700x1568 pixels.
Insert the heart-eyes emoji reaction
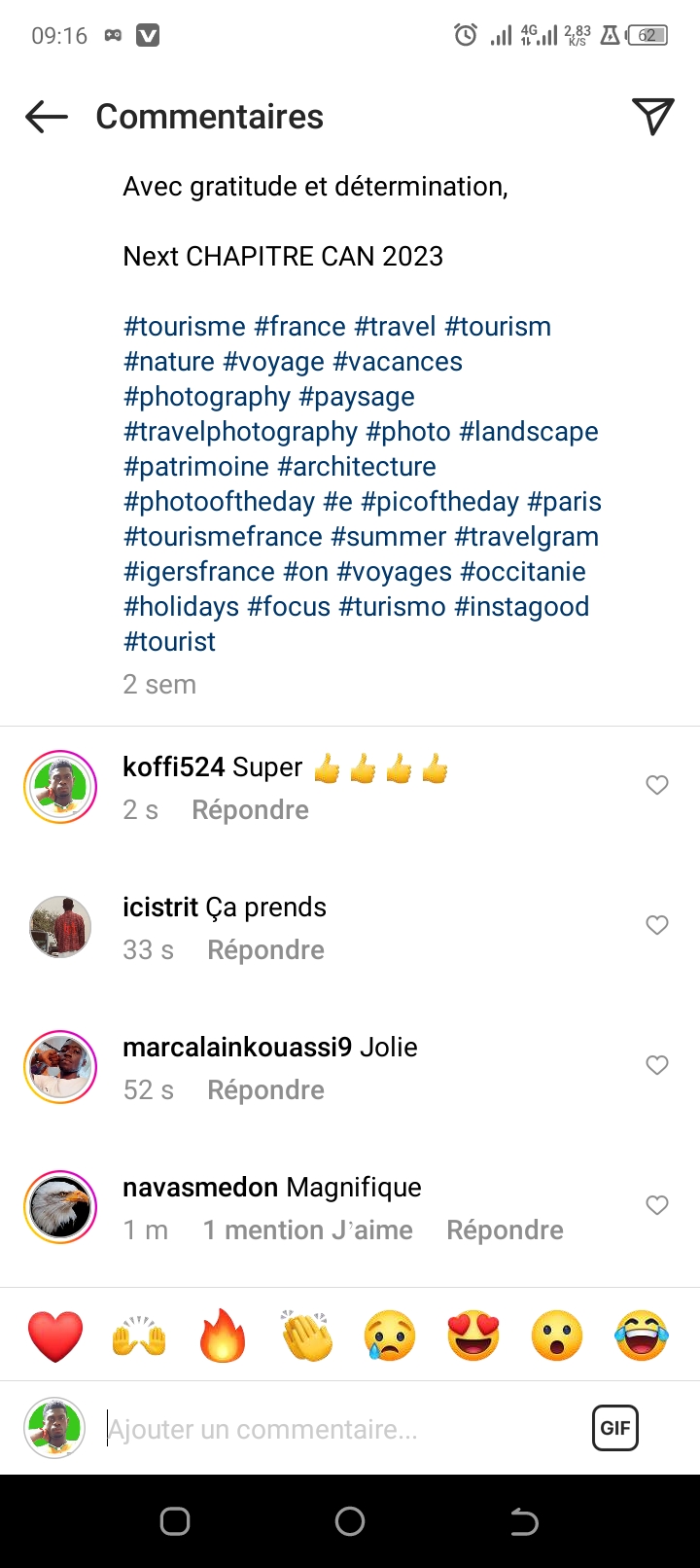coord(473,1336)
